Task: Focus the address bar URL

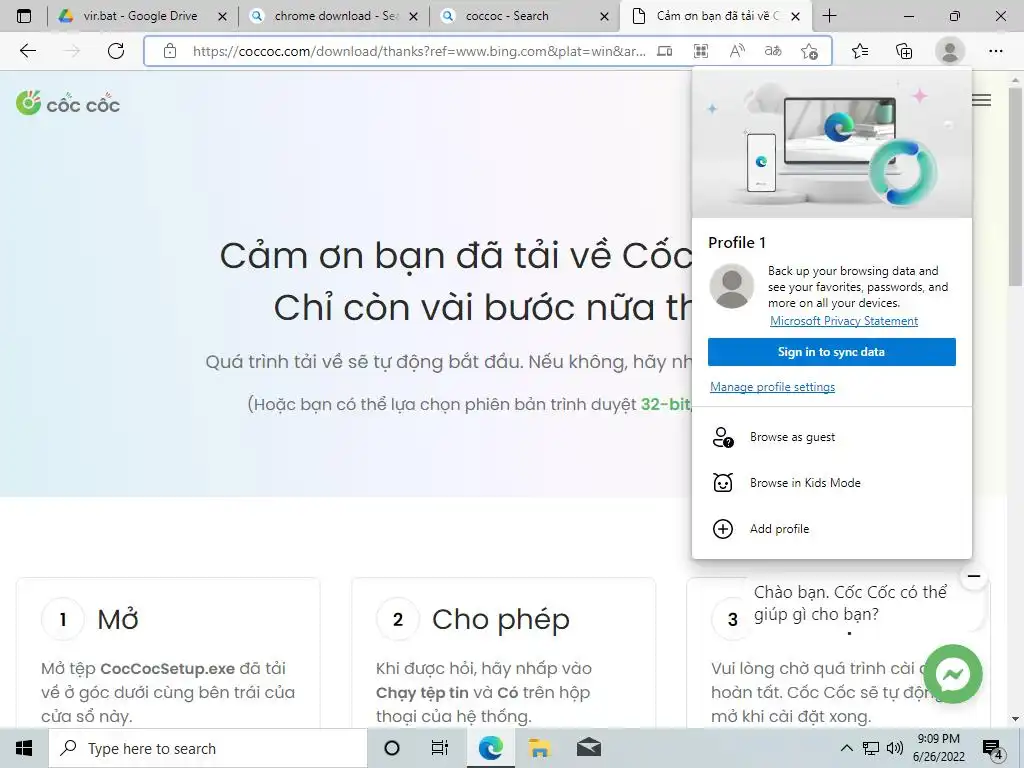Action: (x=419, y=51)
